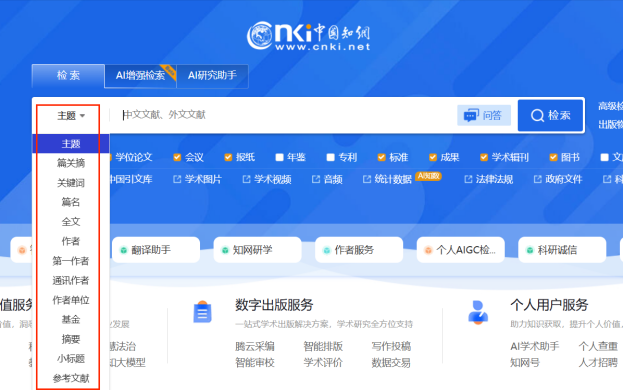This screenshot has height=390, width=623.
Task: Click the external-link icon beside 学术视频
Action: (x=246, y=180)
